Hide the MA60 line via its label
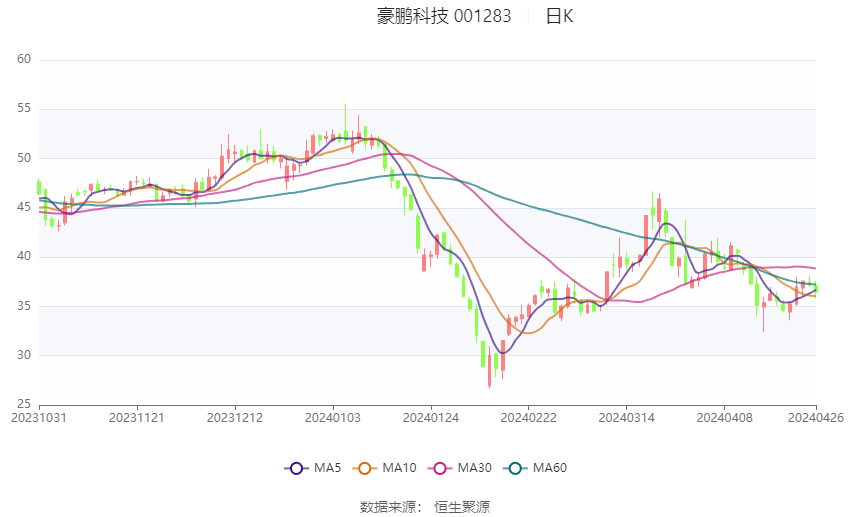The image size is (850, 517). [550, 468]
